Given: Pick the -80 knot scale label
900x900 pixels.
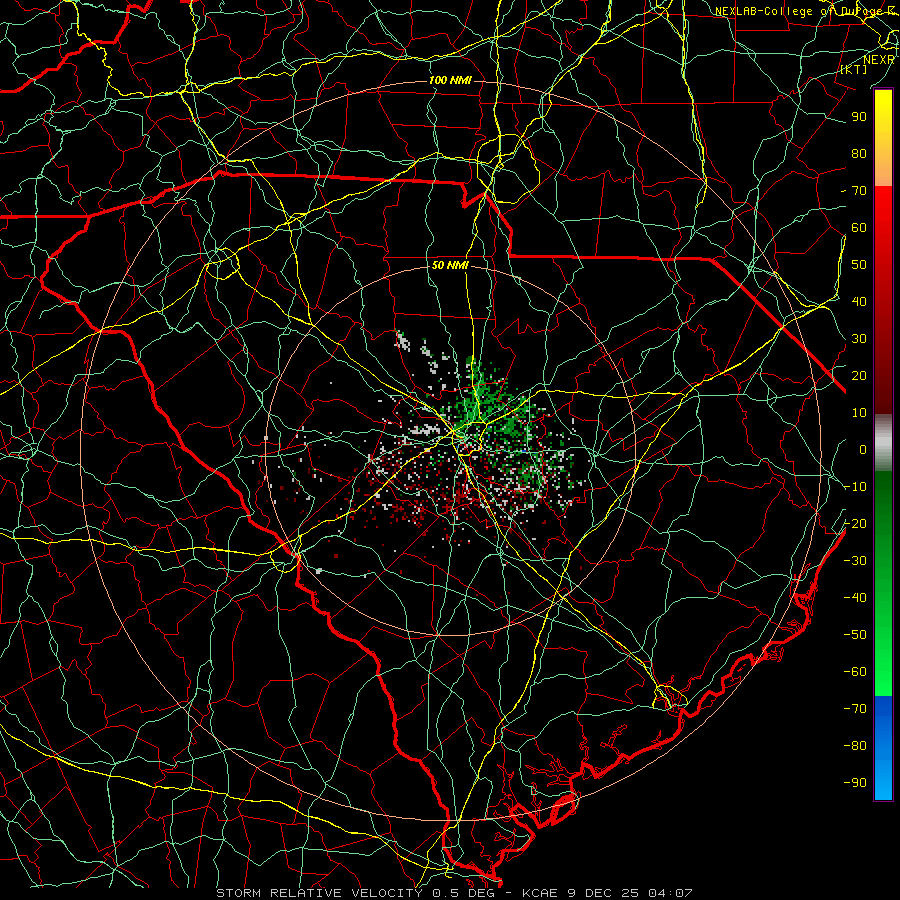Looking at the screenshot, I should pos(855,746).
